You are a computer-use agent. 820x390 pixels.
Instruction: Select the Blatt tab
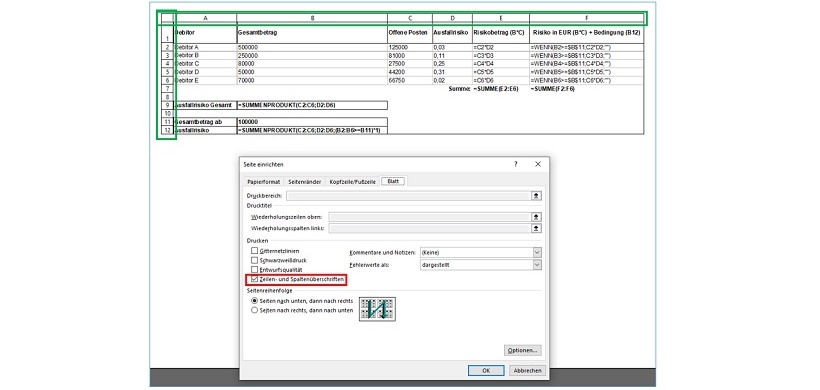click(x=393, y=181)
